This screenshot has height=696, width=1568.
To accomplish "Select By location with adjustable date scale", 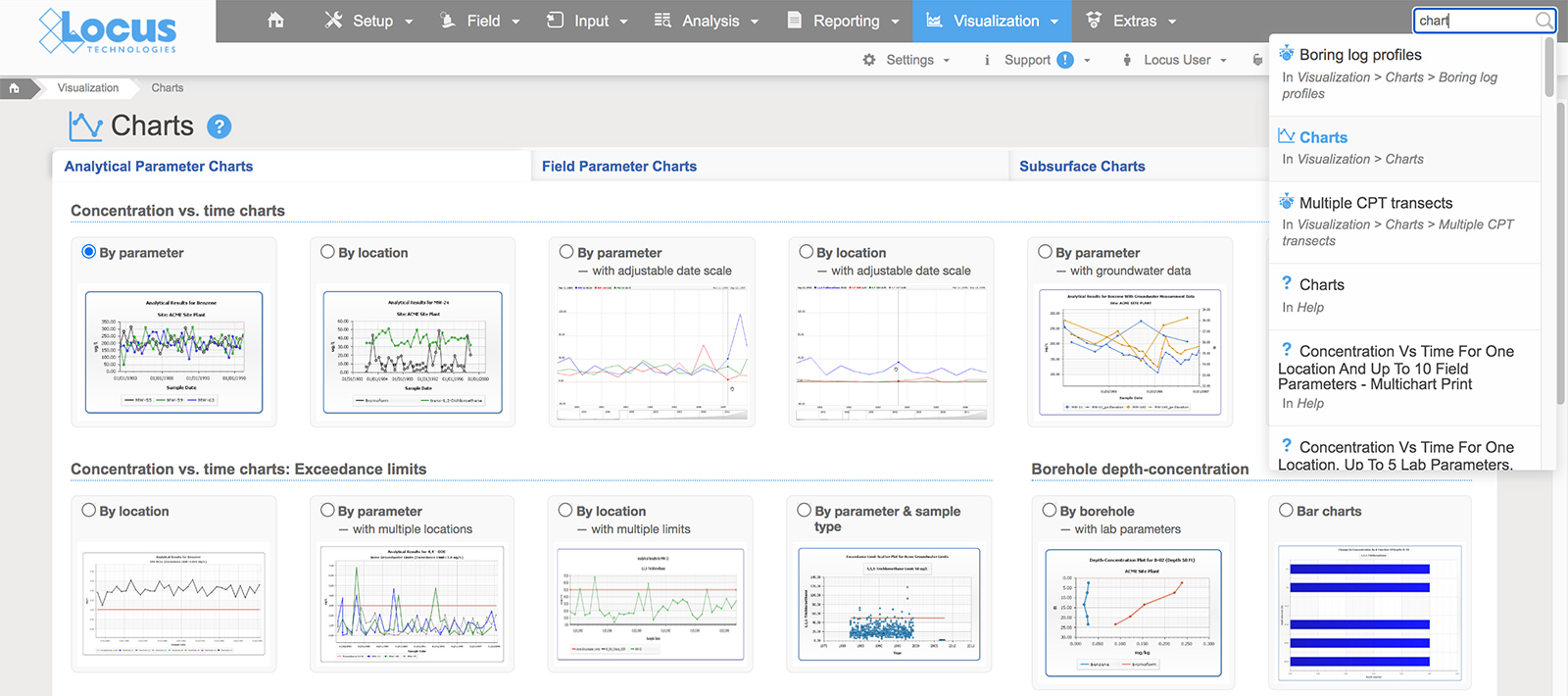I will (x=806, y=252).
